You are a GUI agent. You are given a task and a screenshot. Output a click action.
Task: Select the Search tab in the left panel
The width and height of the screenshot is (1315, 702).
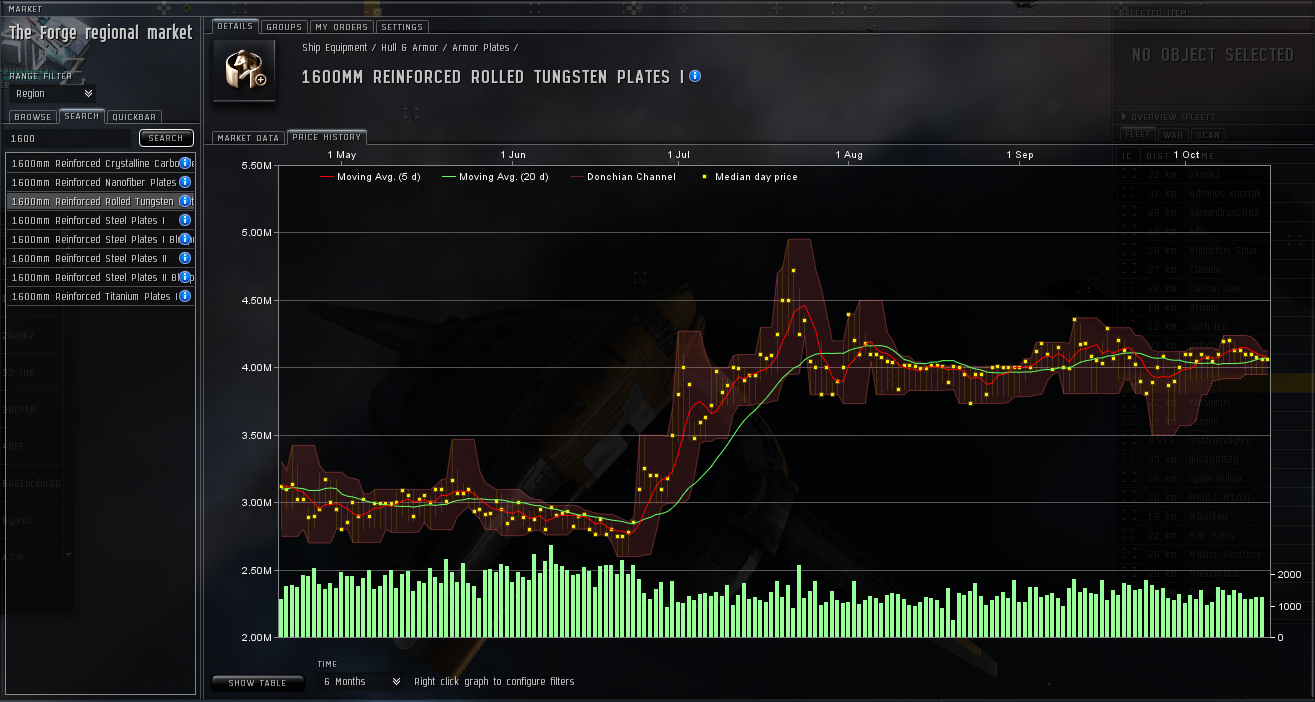(82, 116)
